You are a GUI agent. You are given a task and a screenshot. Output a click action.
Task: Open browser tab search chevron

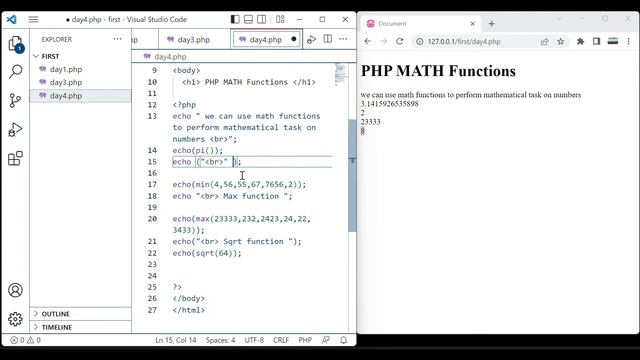(x=559, y=19)
